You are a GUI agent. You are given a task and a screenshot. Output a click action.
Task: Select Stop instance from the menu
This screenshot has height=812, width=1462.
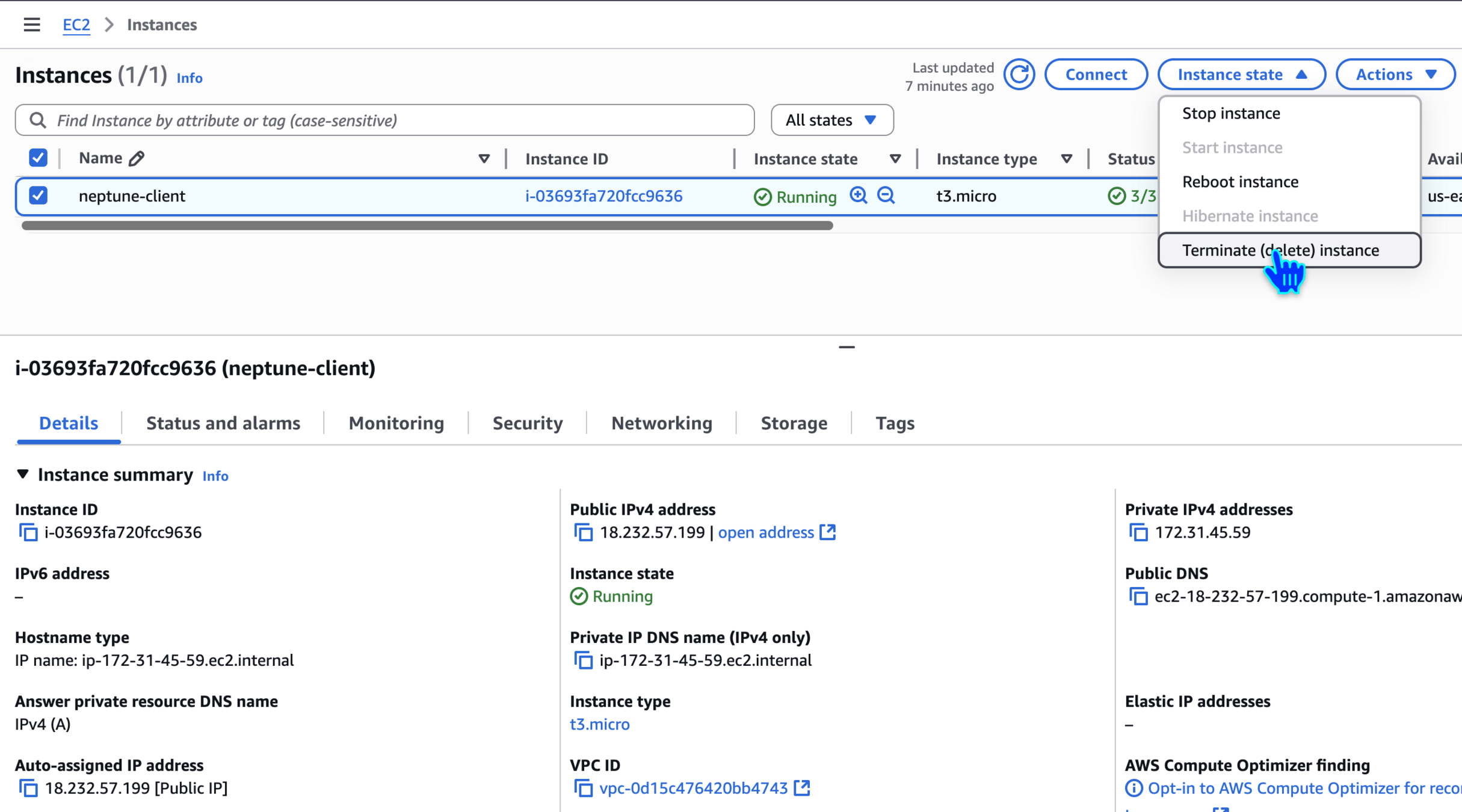(x=1230, y=114)
